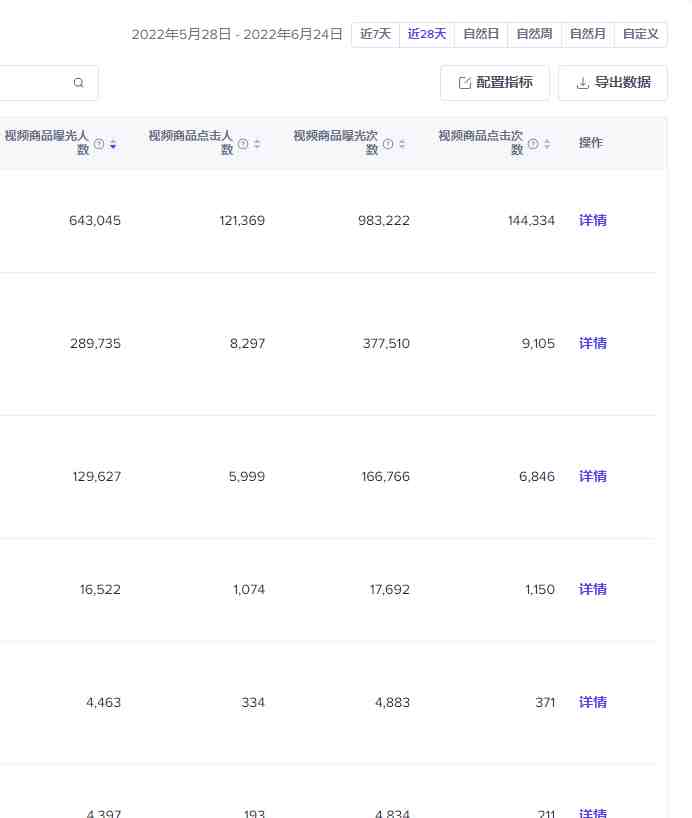Click the 视频商品曝光次数 column header
692x818 pixels.
click(336, 142)
